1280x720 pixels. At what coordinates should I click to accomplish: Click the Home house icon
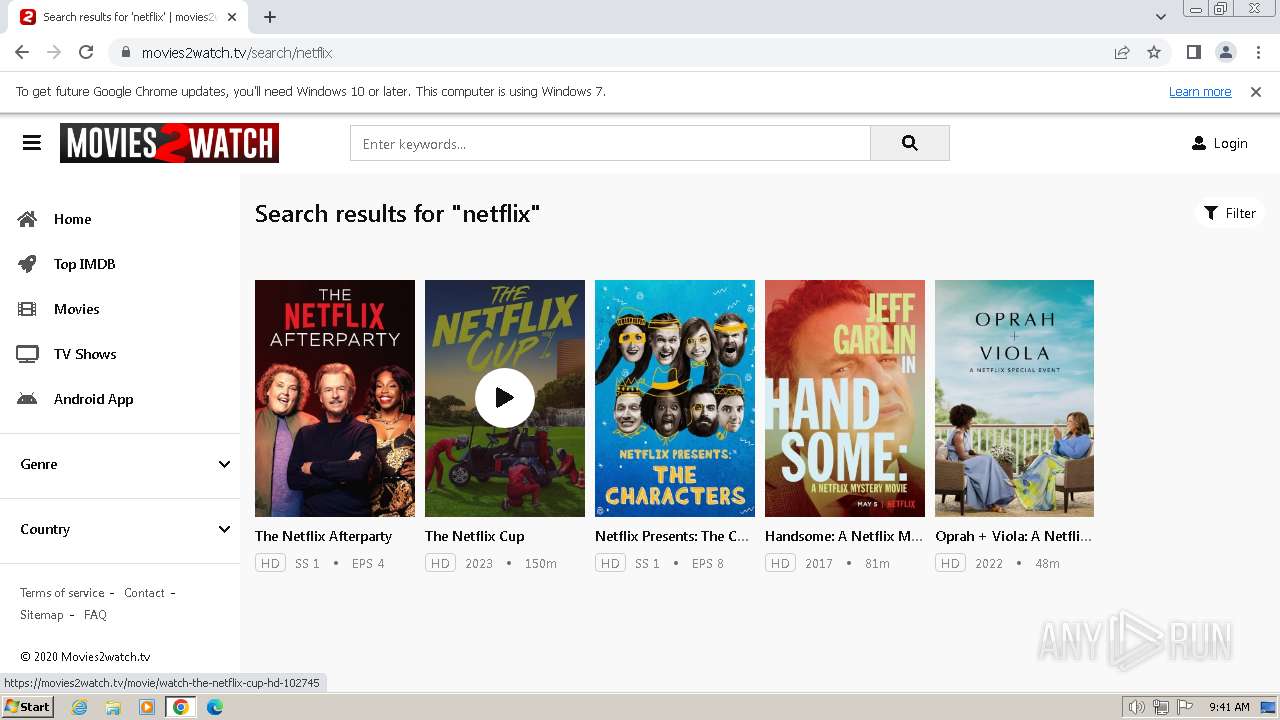(x=27, y=219)
